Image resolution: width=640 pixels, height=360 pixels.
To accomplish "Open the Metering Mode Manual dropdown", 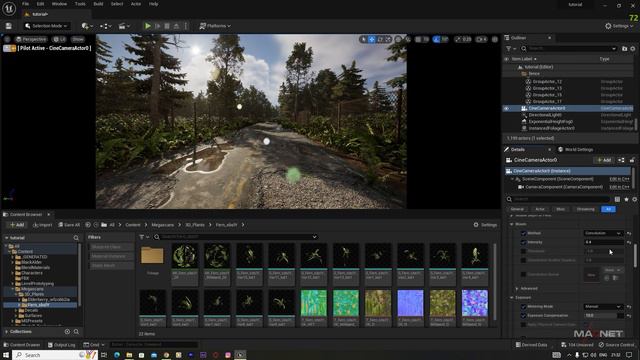I will coord(603,307).
